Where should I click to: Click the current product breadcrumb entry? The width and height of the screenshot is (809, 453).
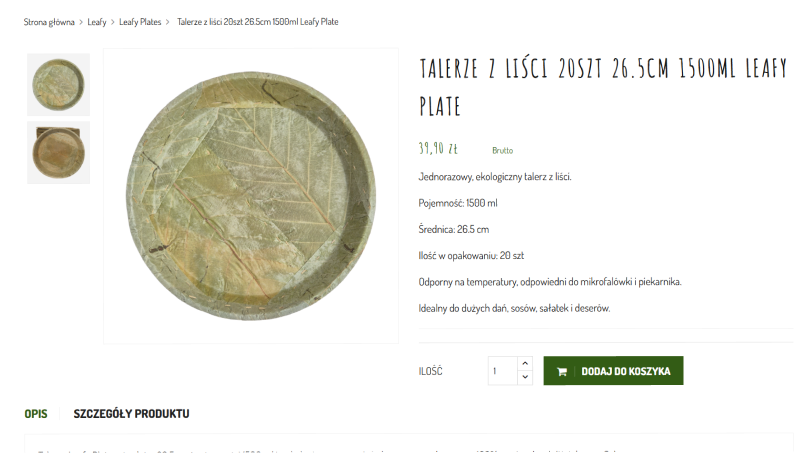point(257,22)
